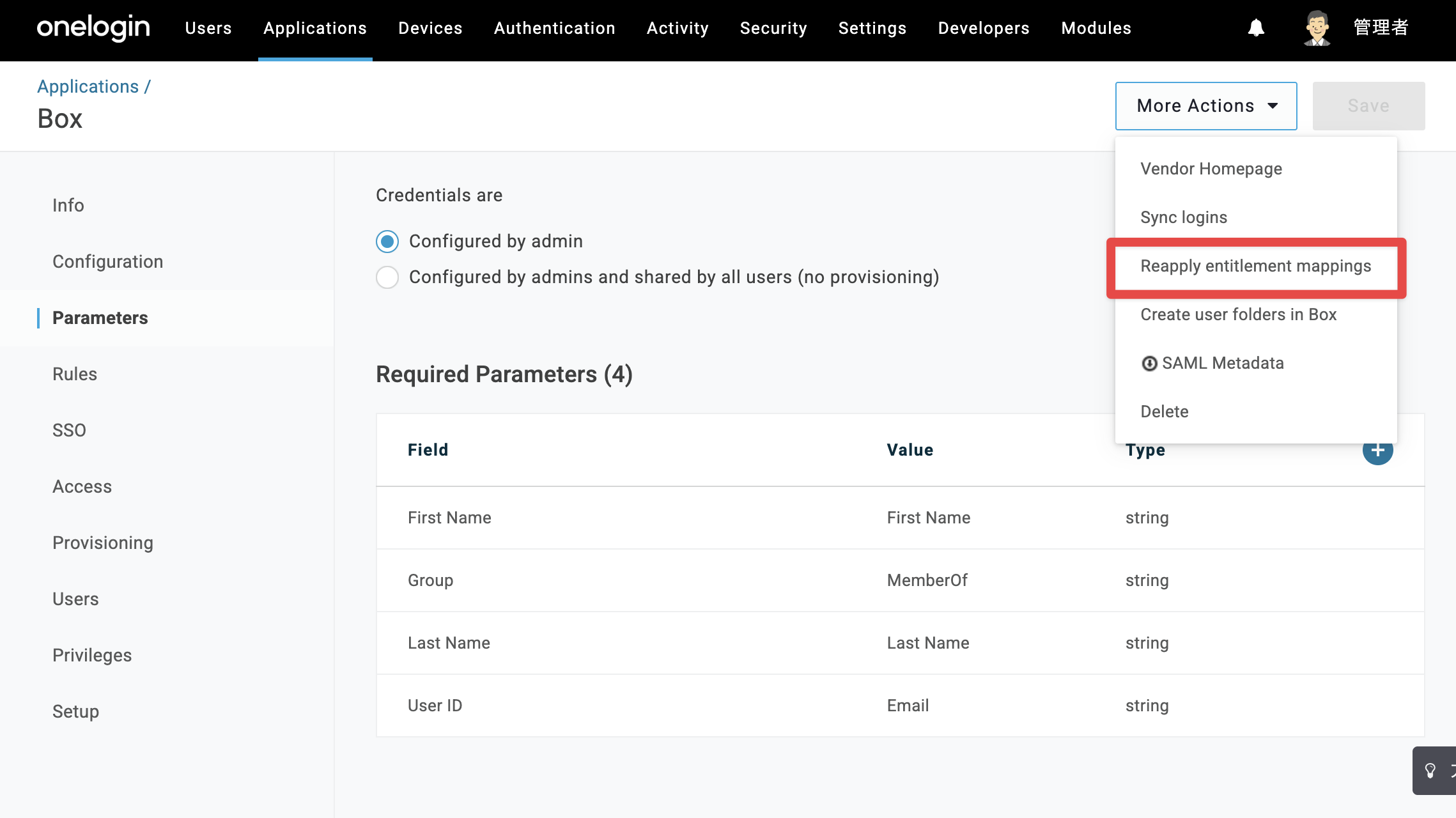Click the OneLogin logo
This screenshot has height=818, width=1456.
pos(93,28)
